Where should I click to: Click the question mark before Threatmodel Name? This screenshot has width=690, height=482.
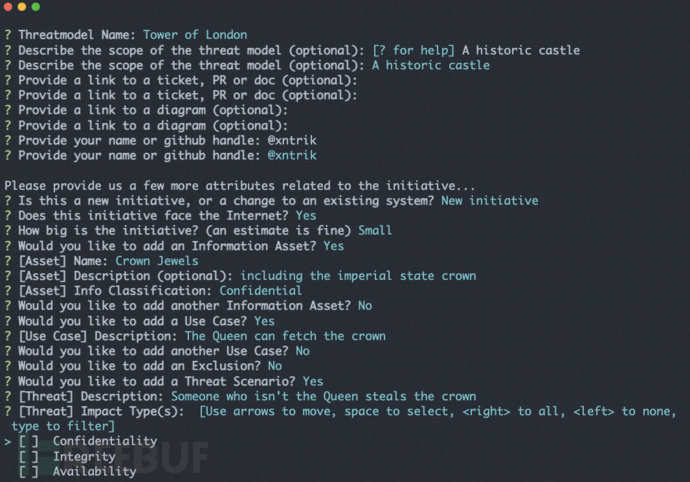[x=8, y=35]
